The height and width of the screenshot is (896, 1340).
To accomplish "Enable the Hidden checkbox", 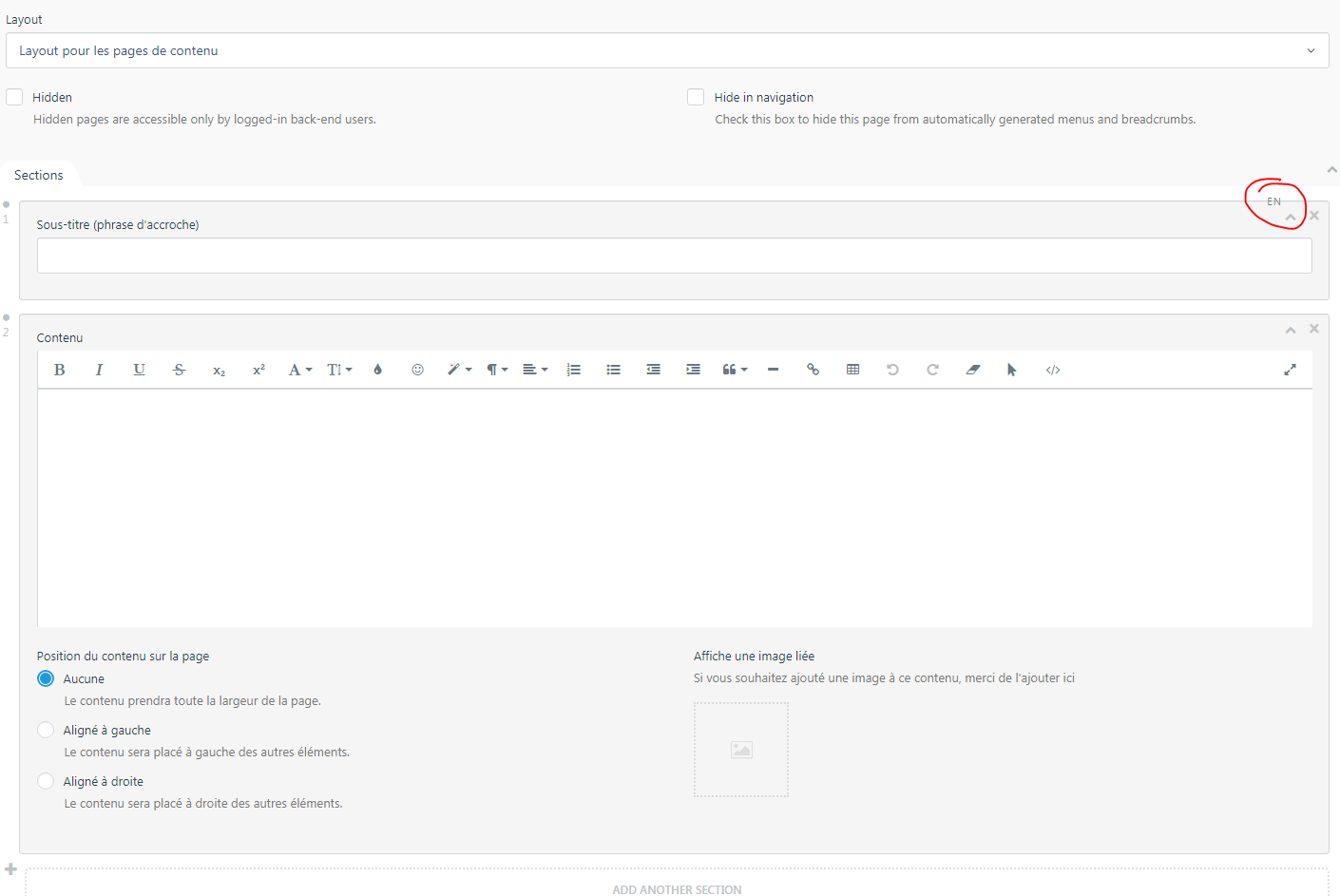I will click(x=14, y=96).
